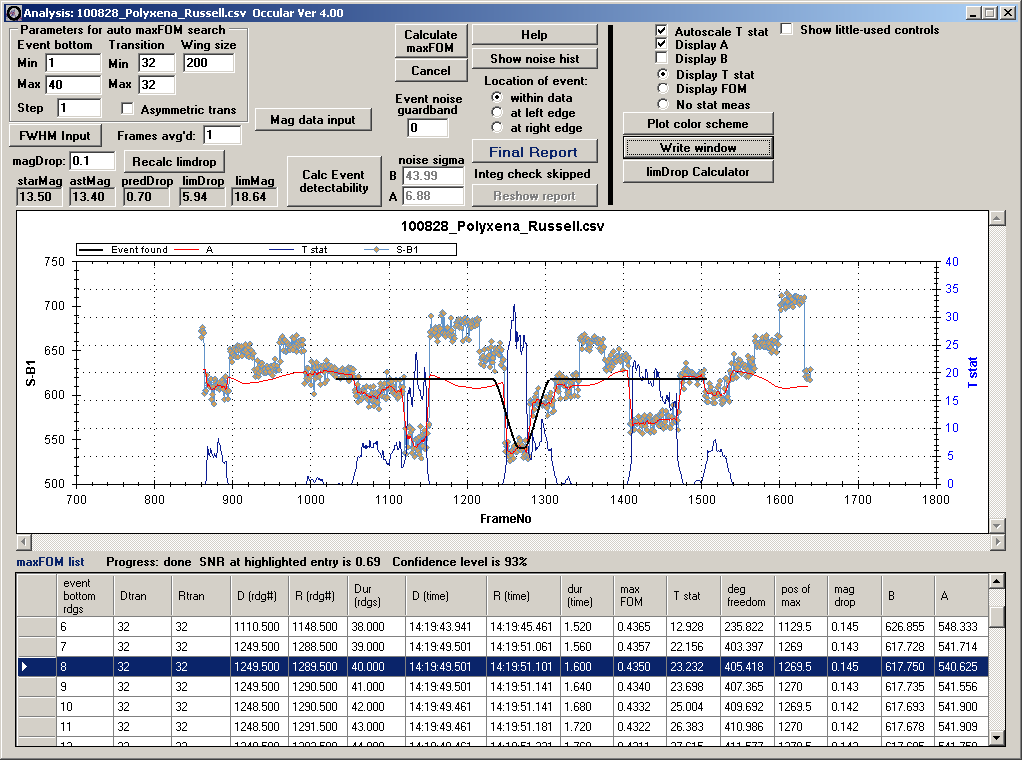Click the cell '14:19:43.941'

[x=445, y=626]
